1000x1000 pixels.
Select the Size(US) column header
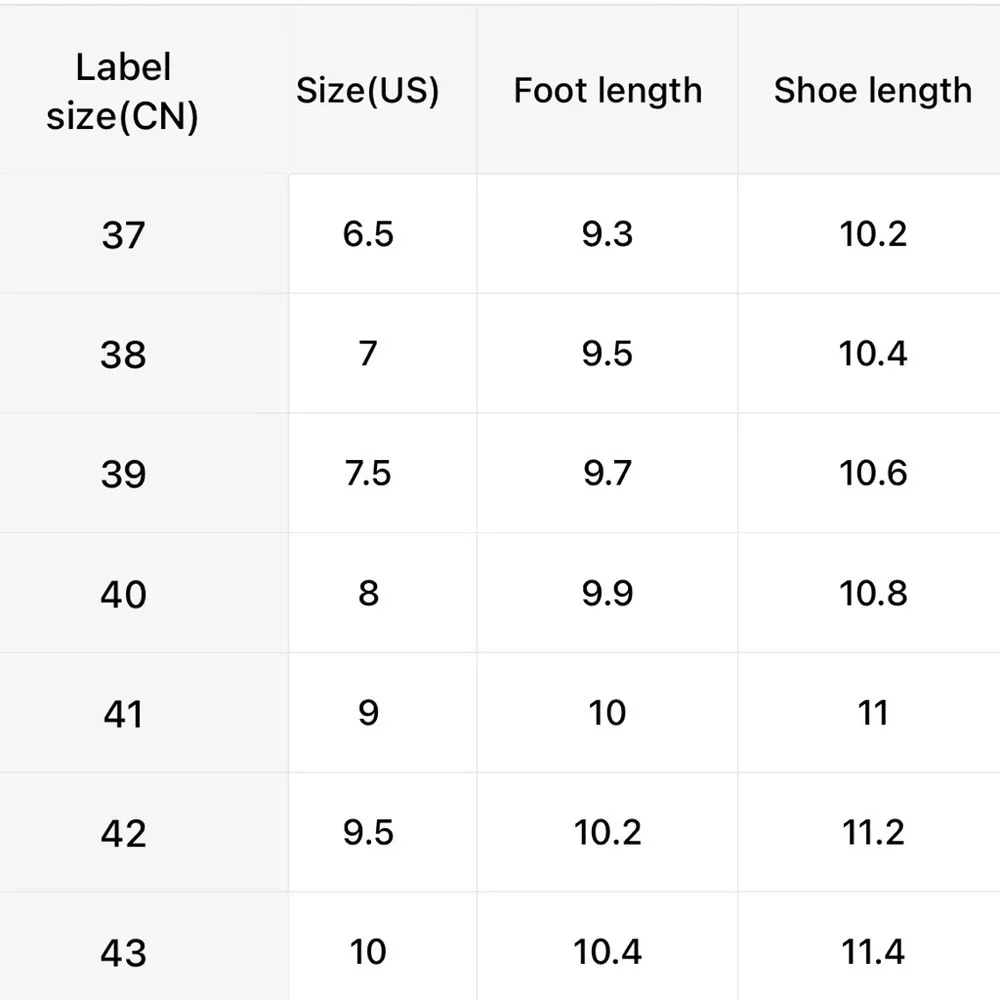pyautogui.click(x=367, y=91)
